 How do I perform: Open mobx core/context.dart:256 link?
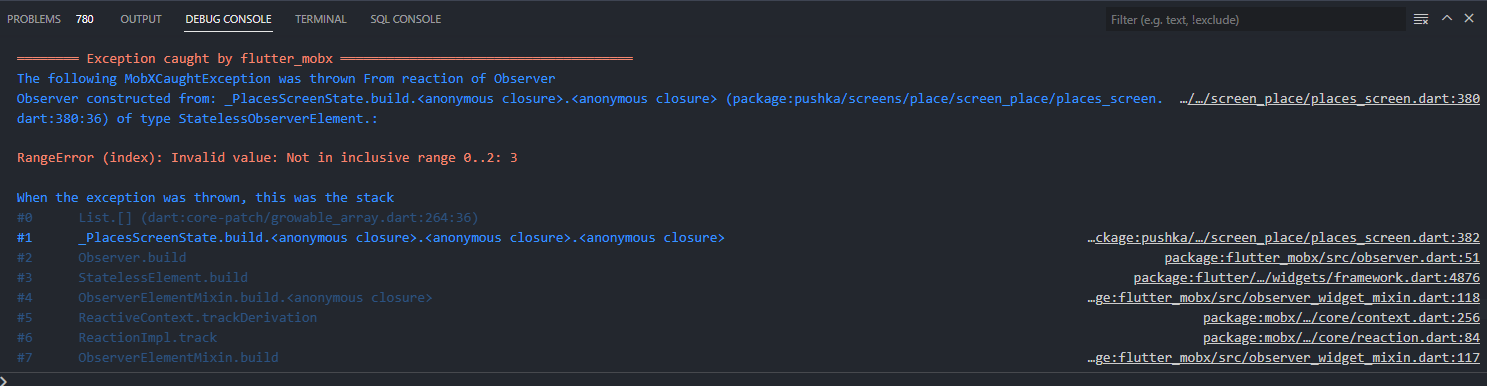point(1341,318)
